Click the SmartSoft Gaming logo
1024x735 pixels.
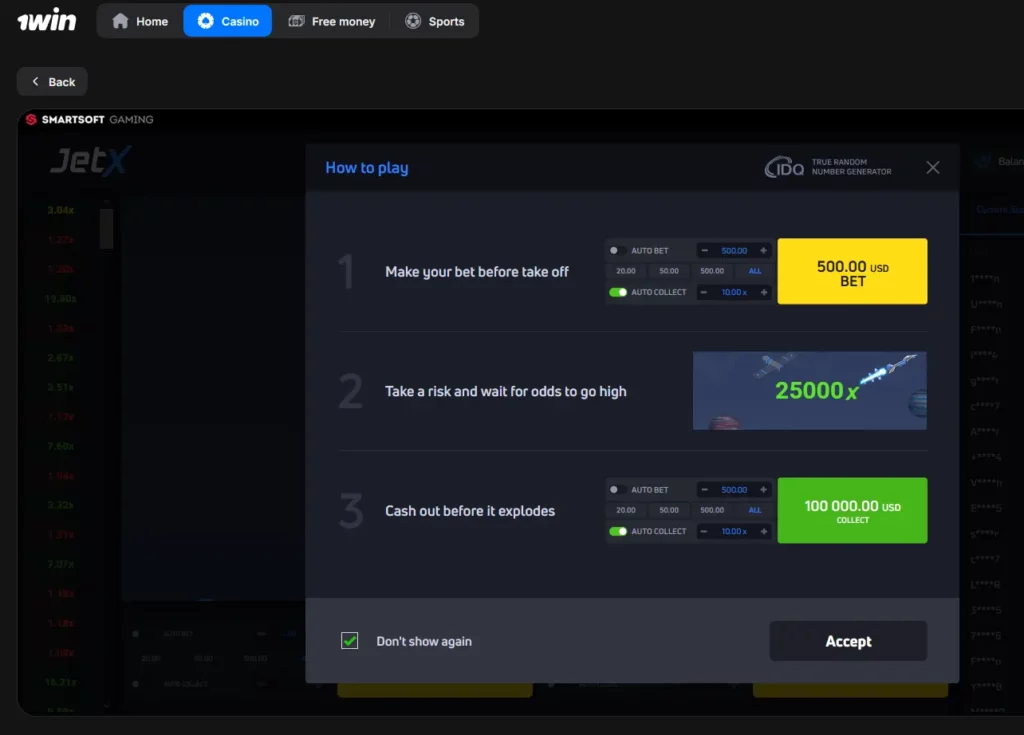(90, 120)
